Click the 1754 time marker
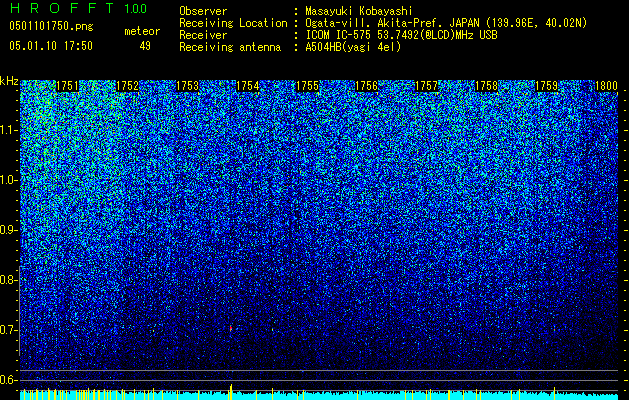The width and height of the screenshot is (629, 400). point(248,86)
